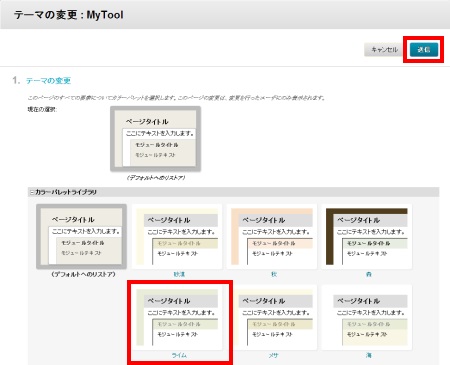Click the 砂漠 palette name link
Image resolution: width=450 pixels, height=365 pixels.
point(179,274)
